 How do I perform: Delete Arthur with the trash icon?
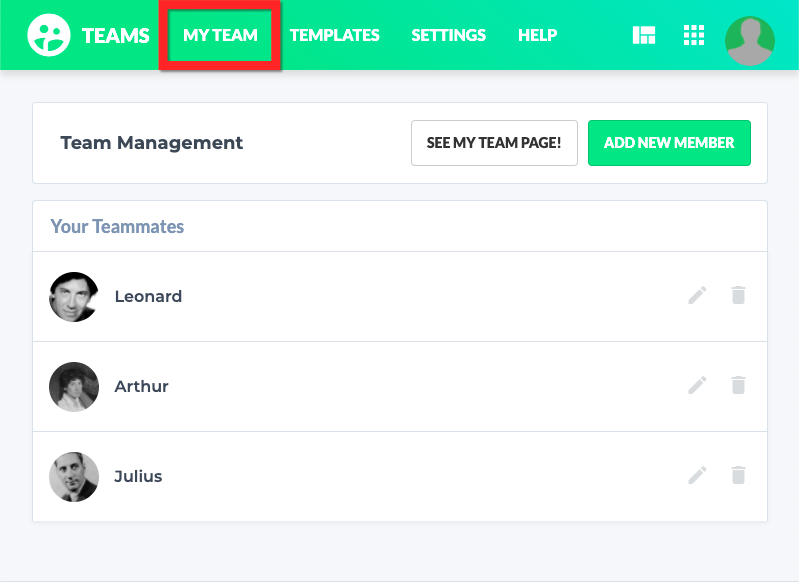click(x=738, y=385)
